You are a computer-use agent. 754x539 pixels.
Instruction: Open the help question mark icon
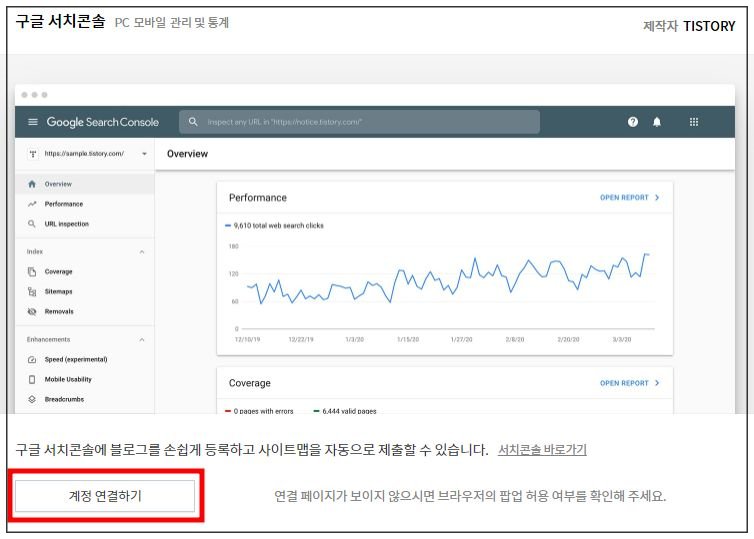click(x=633, y=122)
